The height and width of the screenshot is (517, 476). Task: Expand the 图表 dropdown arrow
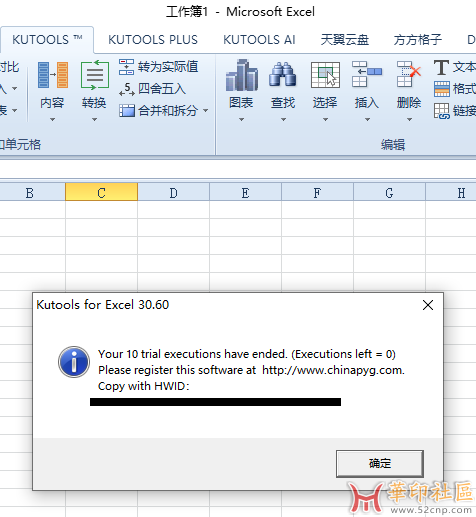pyautogui.click(x=242, y=119)
